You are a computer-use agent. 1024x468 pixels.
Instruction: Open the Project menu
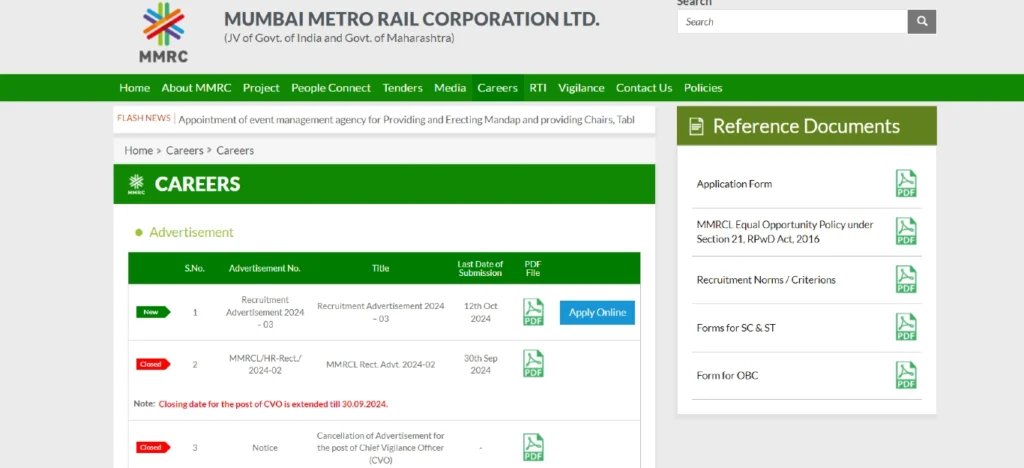coord(261,87)
